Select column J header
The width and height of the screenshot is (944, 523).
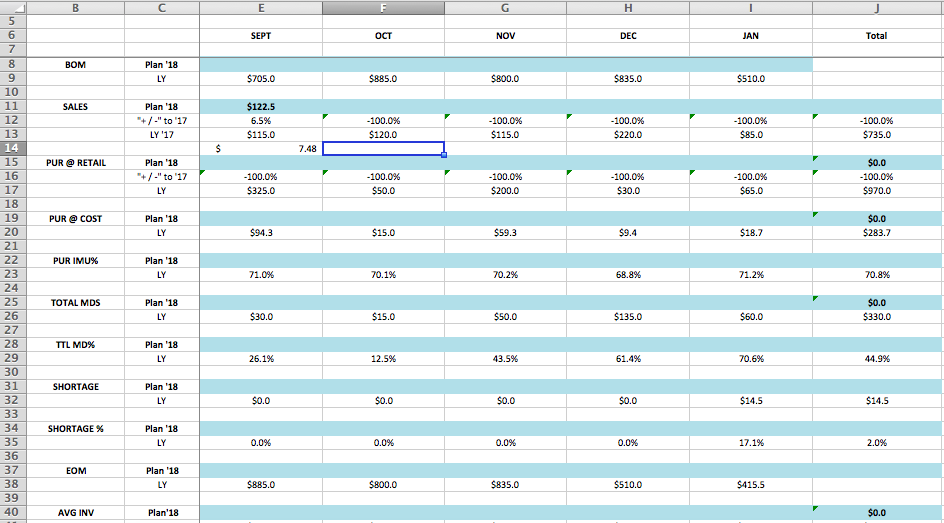(x=878, y=7)
